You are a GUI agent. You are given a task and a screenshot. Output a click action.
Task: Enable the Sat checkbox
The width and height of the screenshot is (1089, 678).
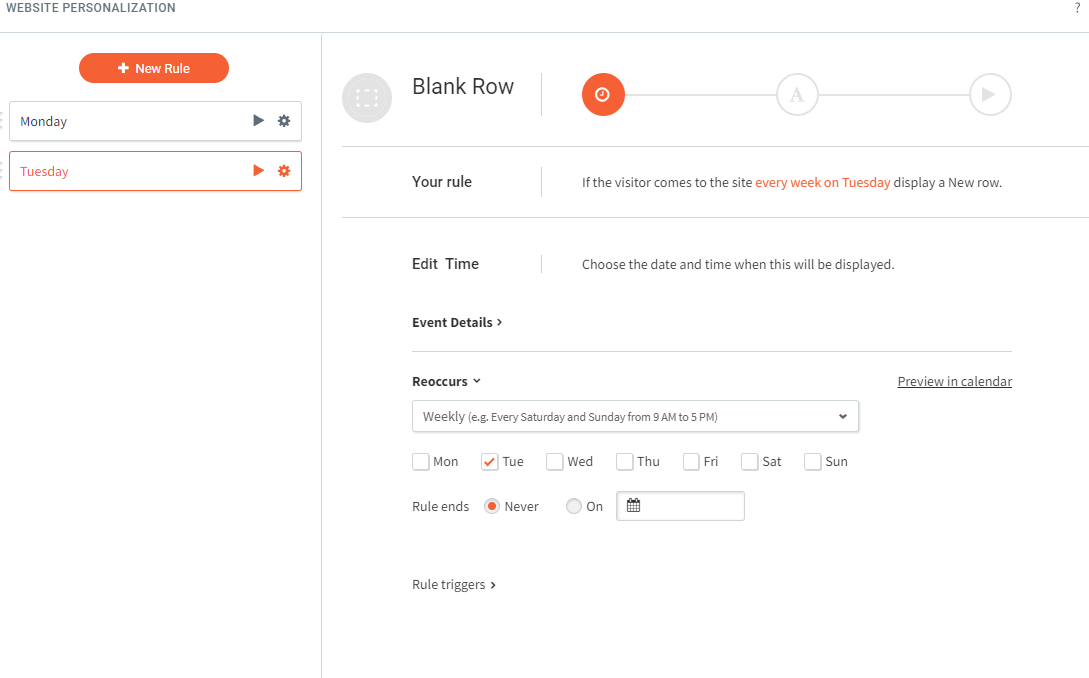(749, 462)
